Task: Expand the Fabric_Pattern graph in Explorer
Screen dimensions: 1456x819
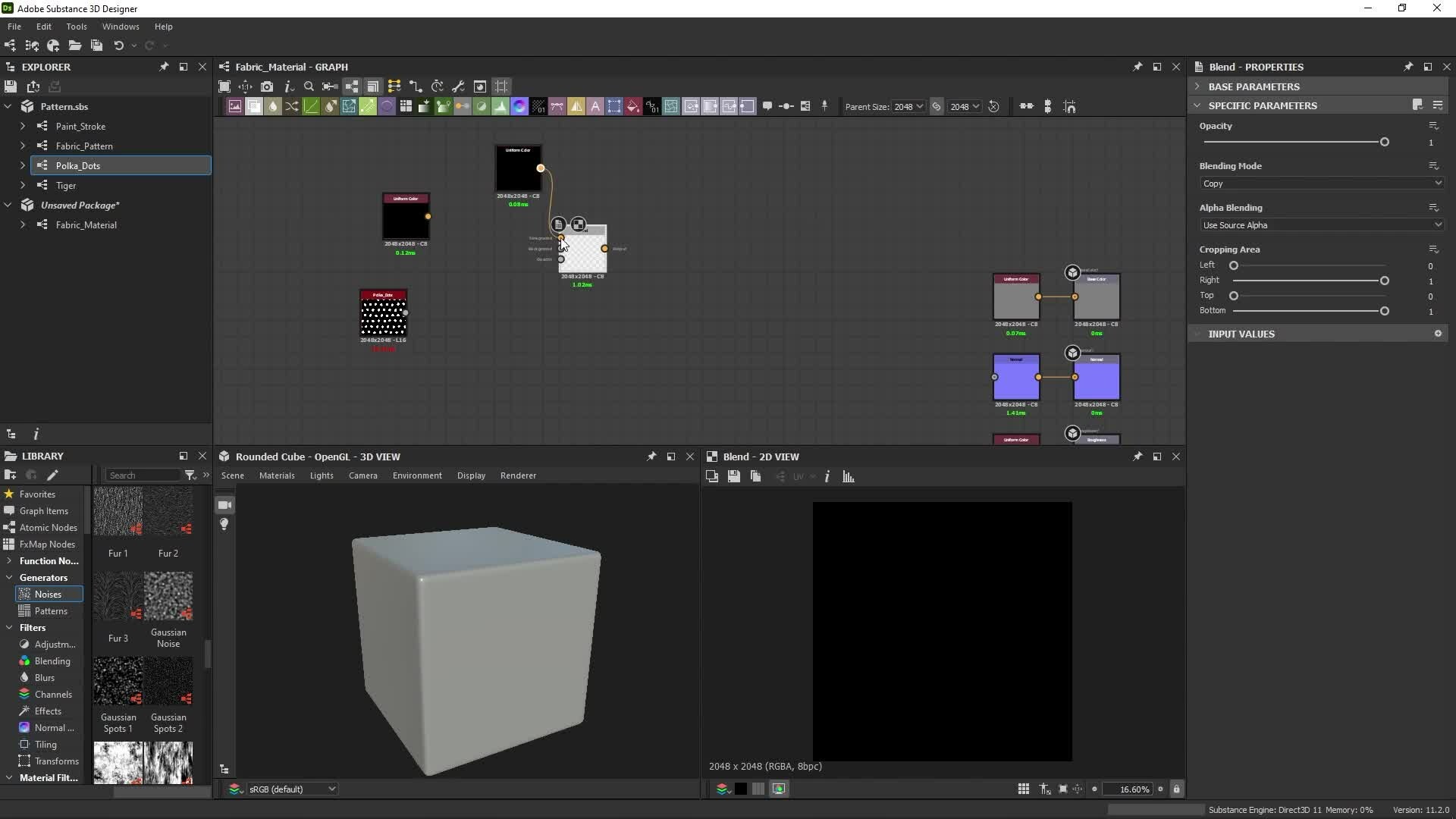Action: click(23, 146)
